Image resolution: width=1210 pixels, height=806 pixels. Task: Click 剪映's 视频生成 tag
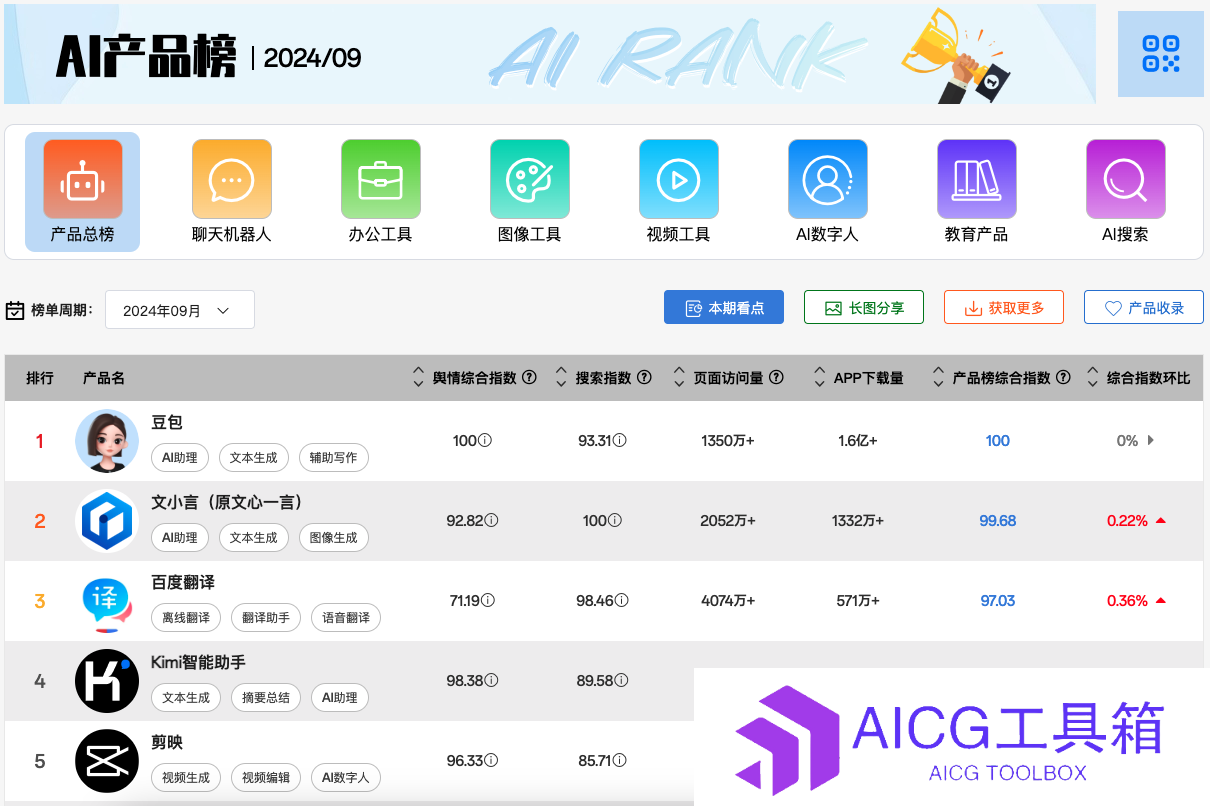coord(186,778)
